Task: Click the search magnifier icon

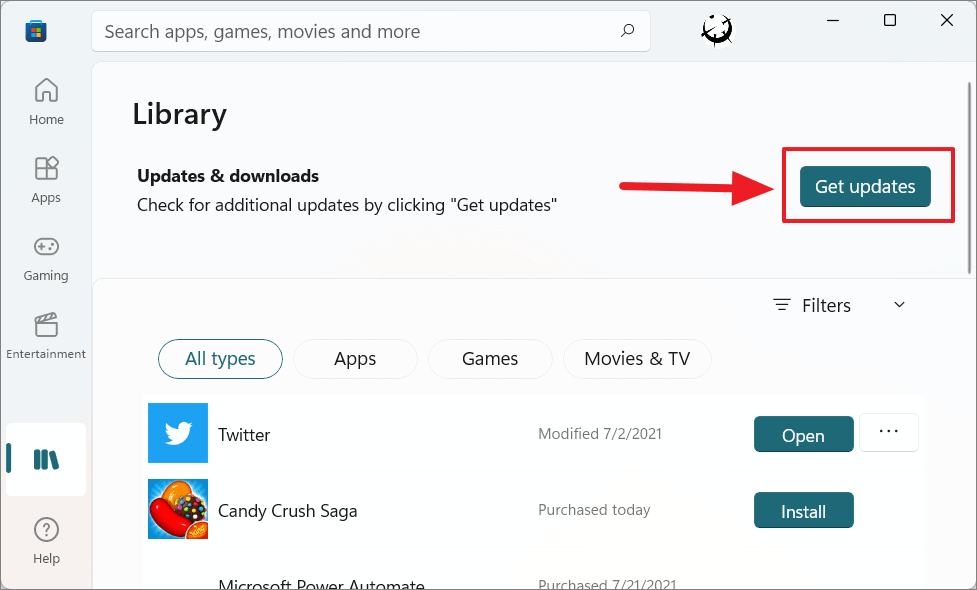Action: point(627,31)
